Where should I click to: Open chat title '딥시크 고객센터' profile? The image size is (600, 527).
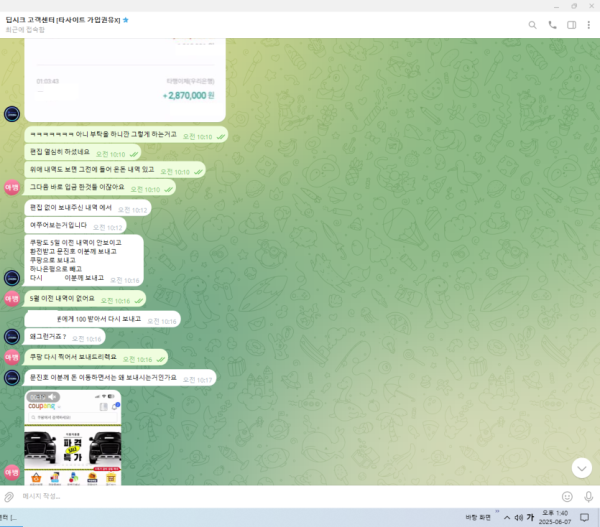pos(63,20)
